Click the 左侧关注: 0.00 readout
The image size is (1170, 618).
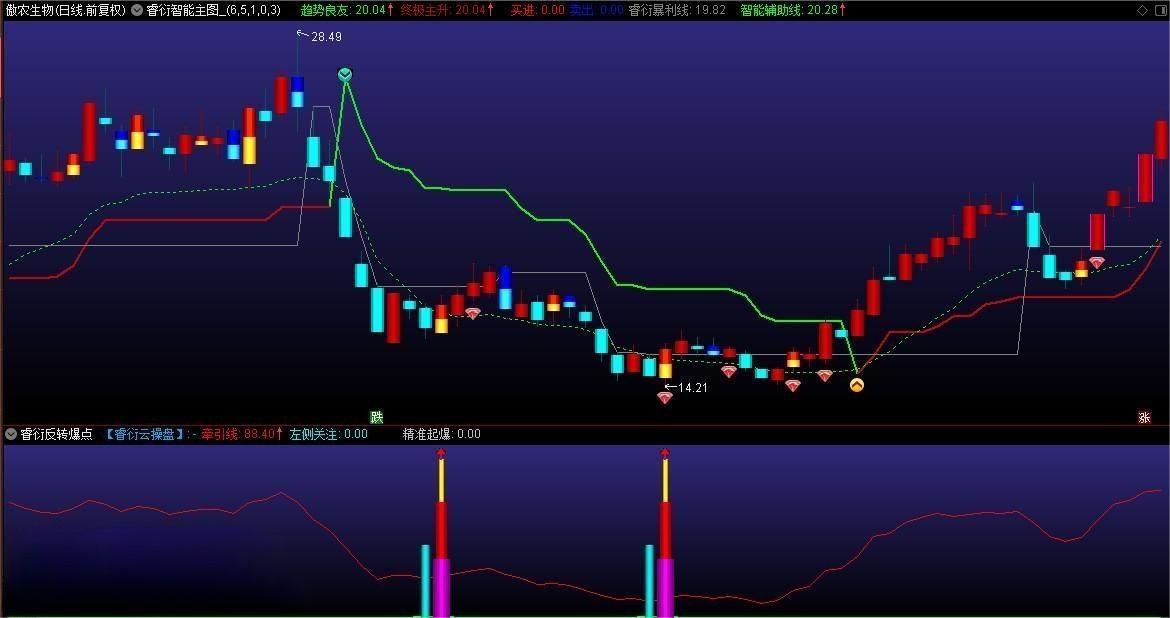[328, 434]
